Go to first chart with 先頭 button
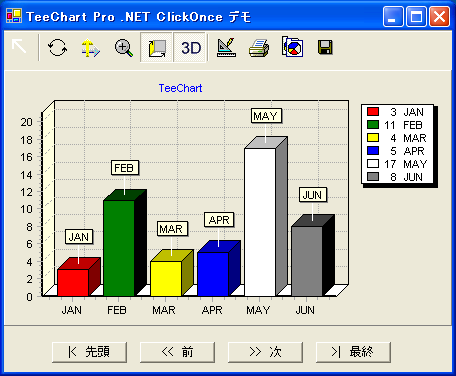The image size is (456, 376). (89, 352)
